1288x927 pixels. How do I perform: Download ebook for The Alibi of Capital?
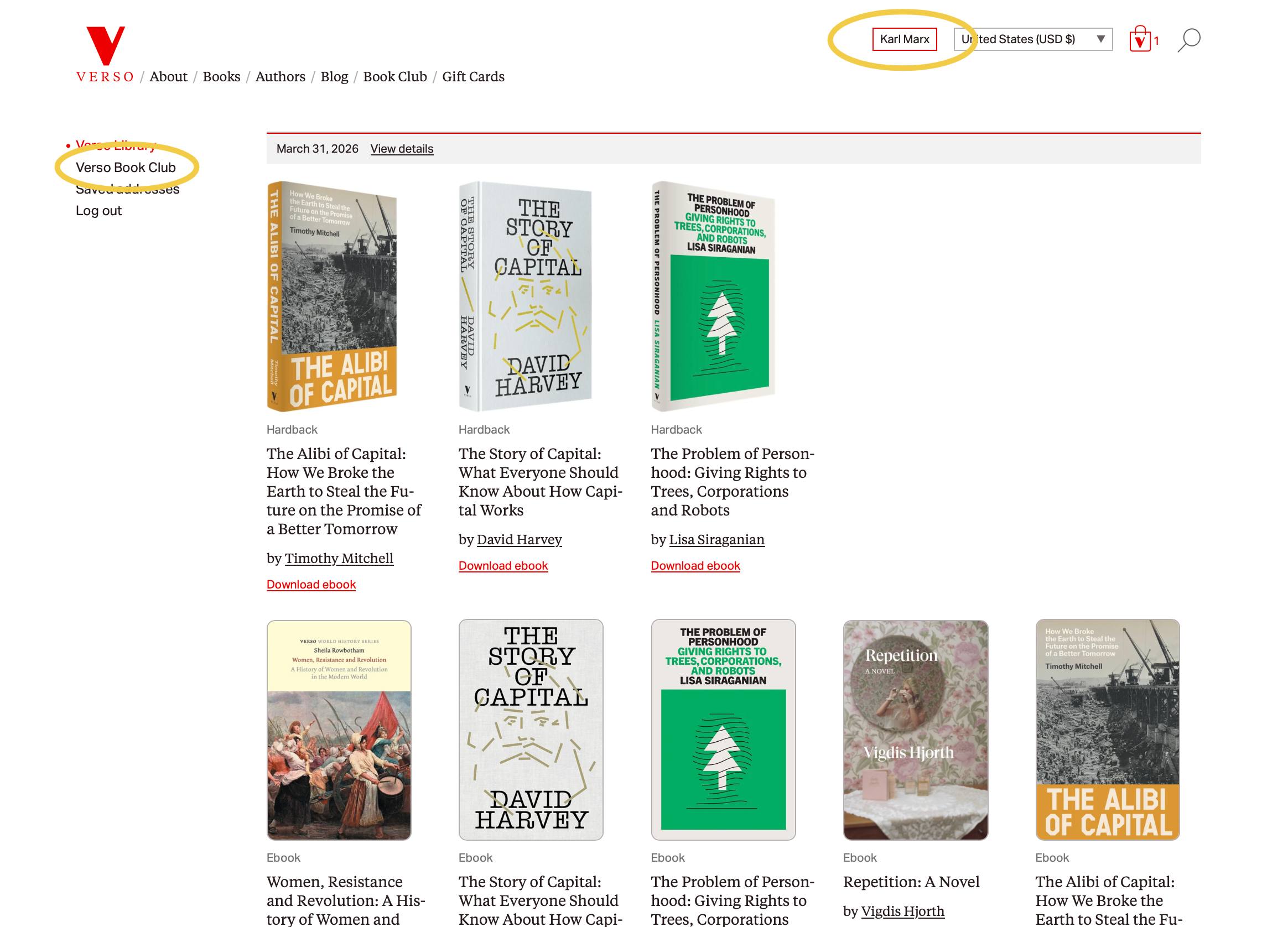point(311,585)
